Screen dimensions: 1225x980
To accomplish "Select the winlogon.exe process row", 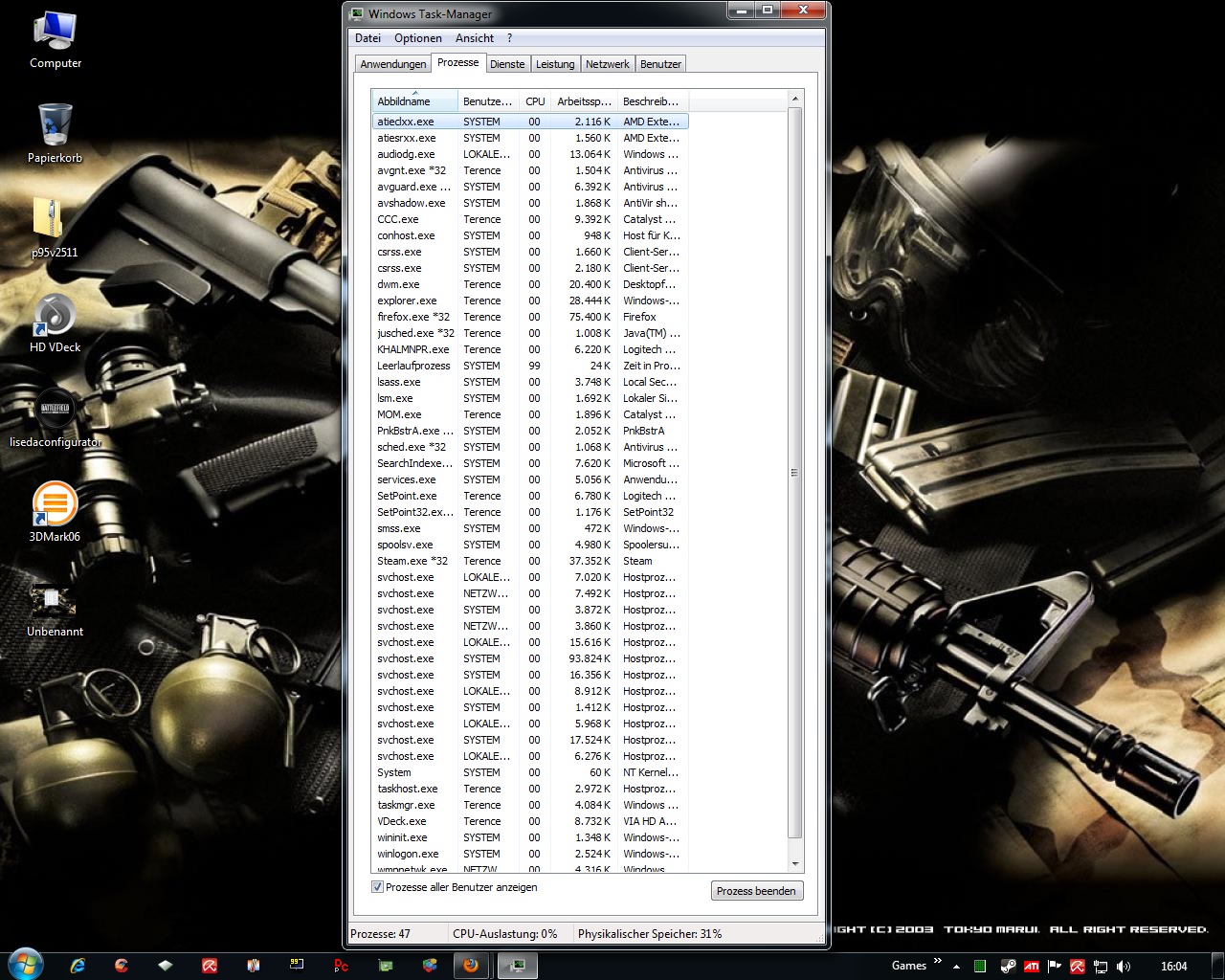I will tap(530, 854).
